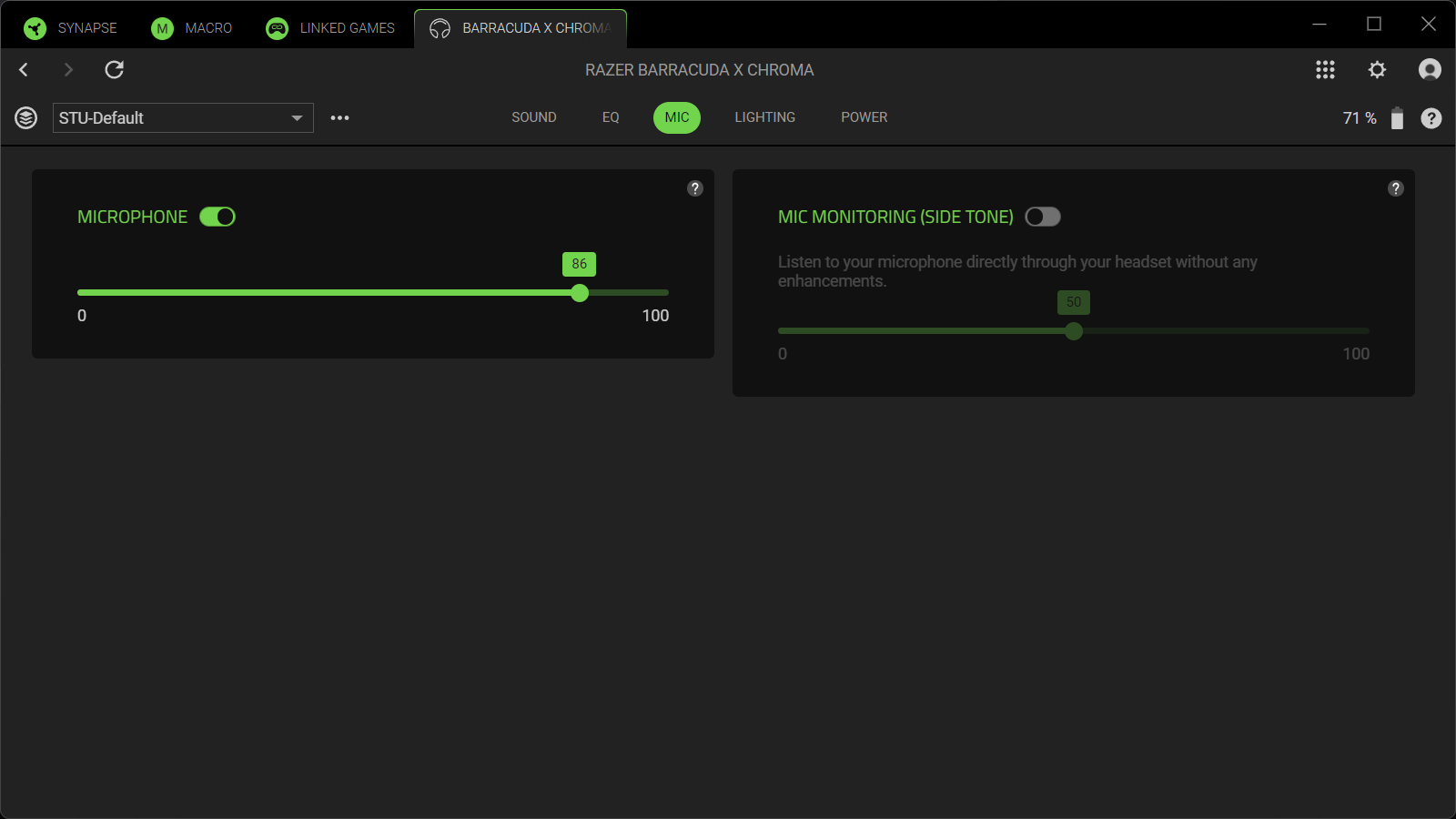Enable Mic Monitoring side tone
The height and width of the screenshot is (819, 1456).
[1043, 217]
